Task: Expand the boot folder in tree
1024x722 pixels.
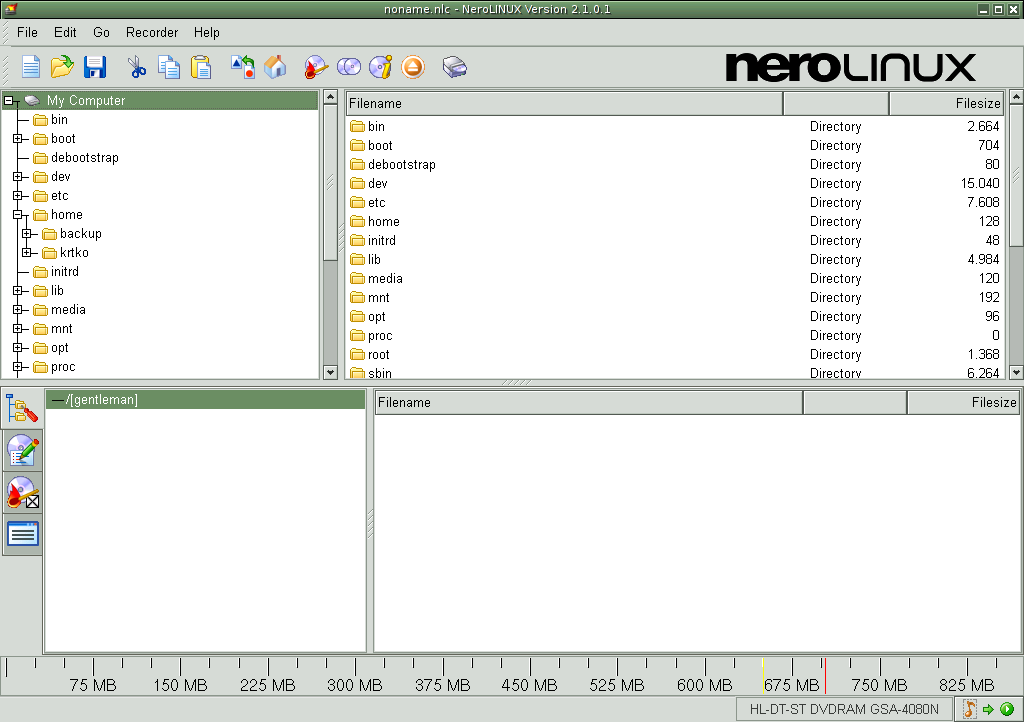Action: point(18,139)
